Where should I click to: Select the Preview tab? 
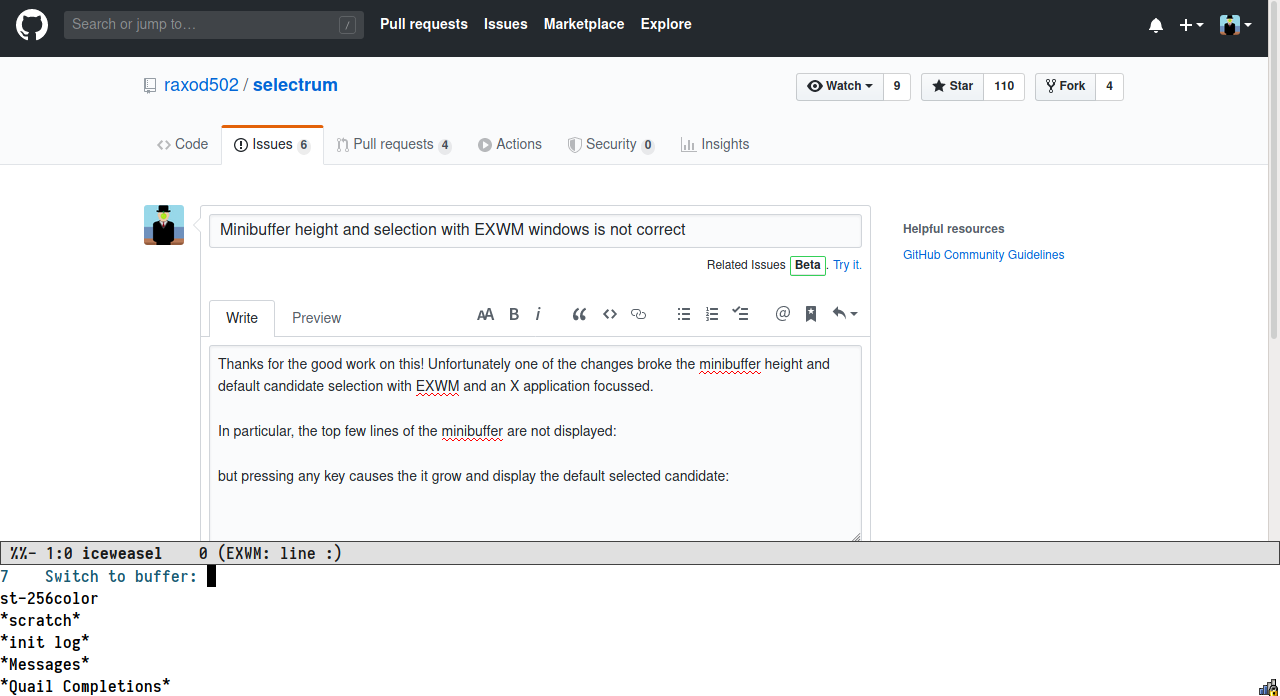(317, 318)
